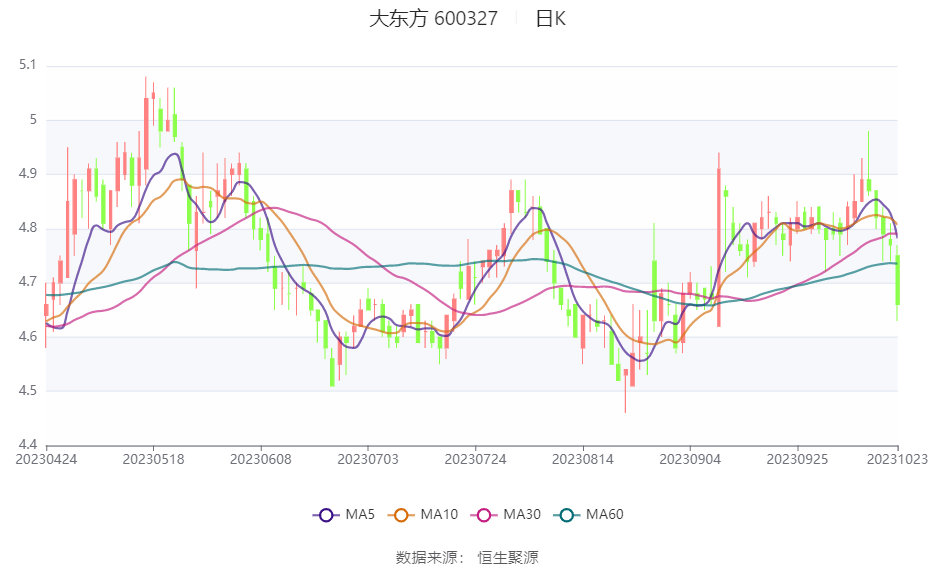Click the 恒生聚源 data source text

coord(507,557)
